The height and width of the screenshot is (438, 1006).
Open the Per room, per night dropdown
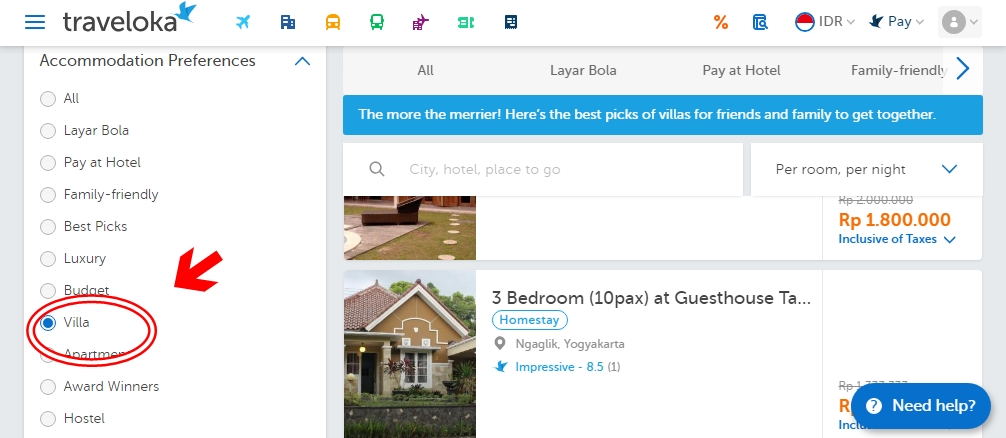tap(865, 169)
